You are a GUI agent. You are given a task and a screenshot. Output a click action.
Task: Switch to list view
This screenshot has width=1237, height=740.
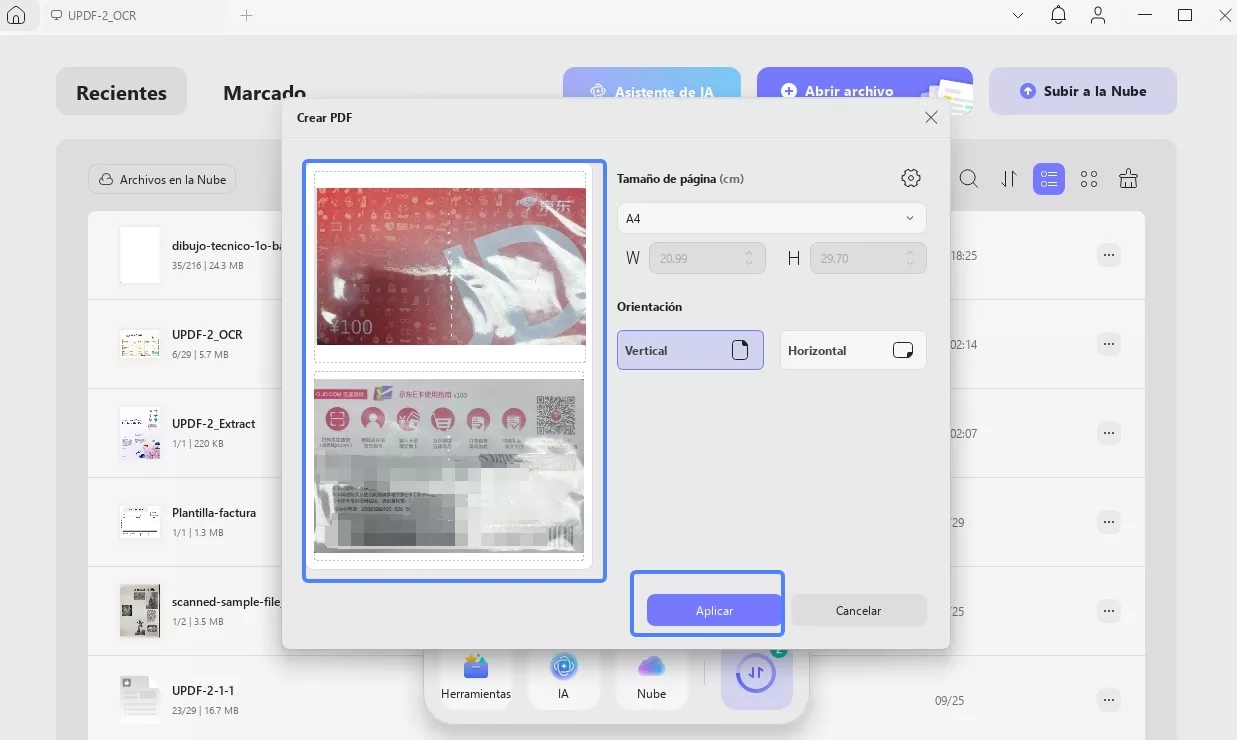tap(1049, 179)
